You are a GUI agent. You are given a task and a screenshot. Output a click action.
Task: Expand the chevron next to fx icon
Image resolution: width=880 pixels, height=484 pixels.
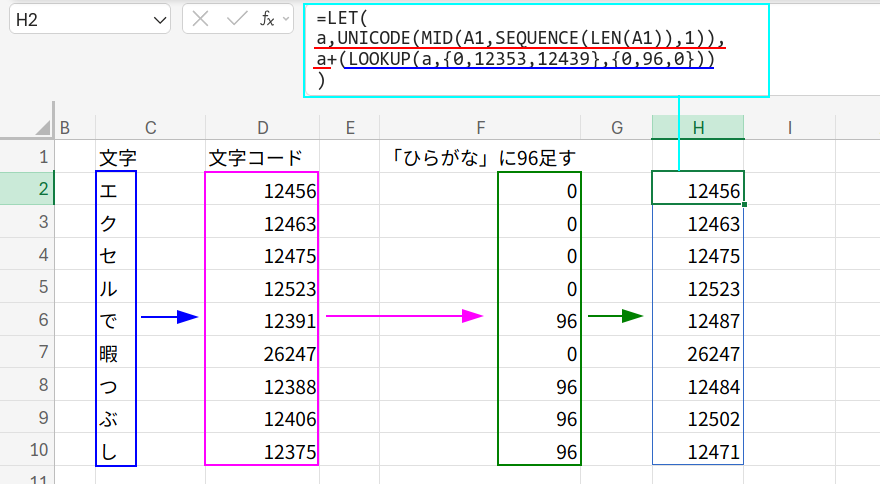[x=286, y=18]
